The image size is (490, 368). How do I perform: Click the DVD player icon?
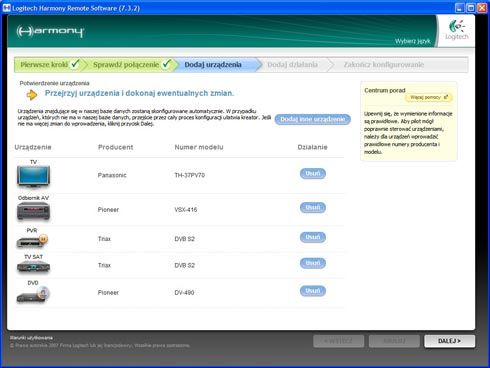[x=33, y=295]
